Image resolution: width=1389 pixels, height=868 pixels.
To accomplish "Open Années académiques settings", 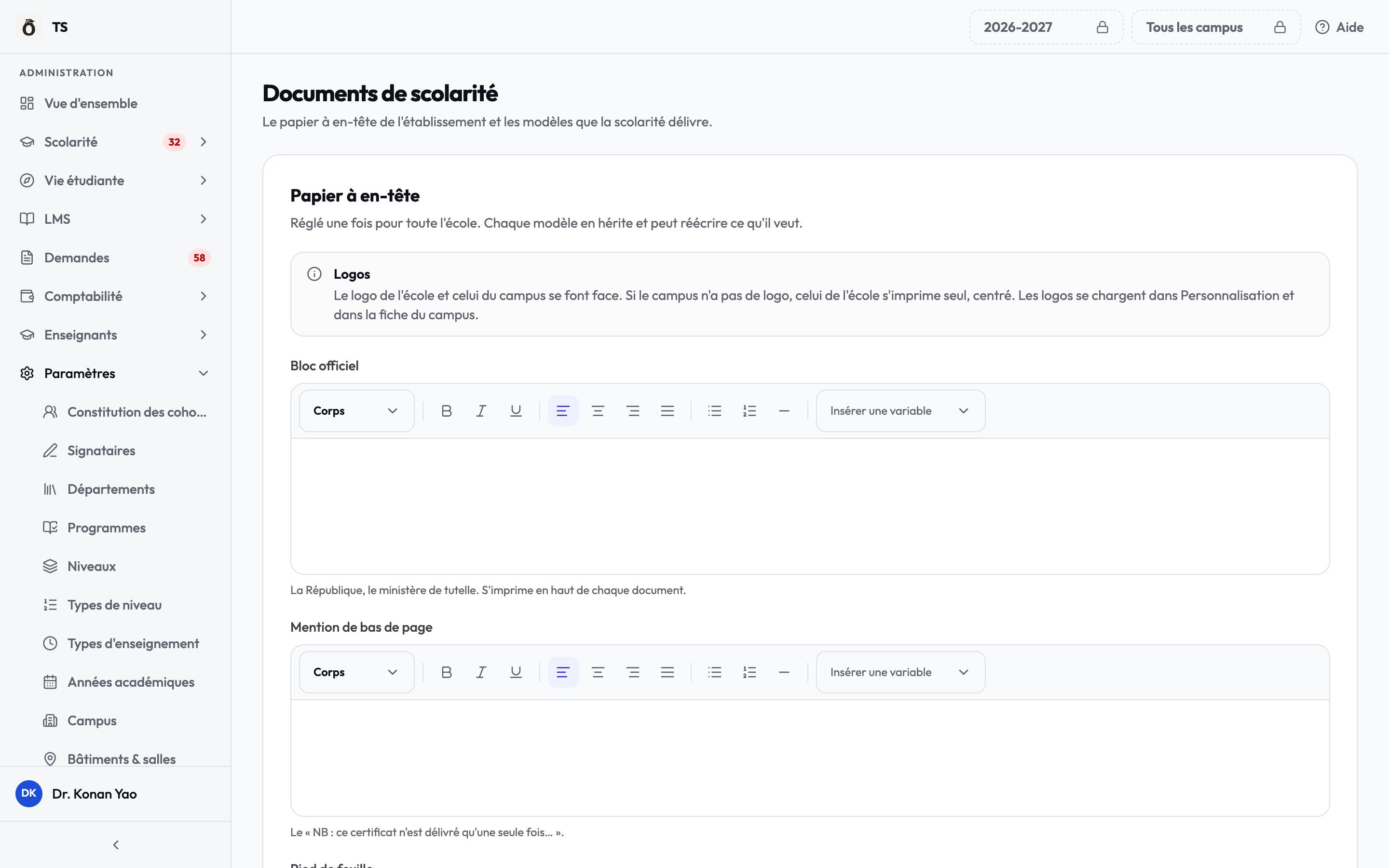I will 127,682.
